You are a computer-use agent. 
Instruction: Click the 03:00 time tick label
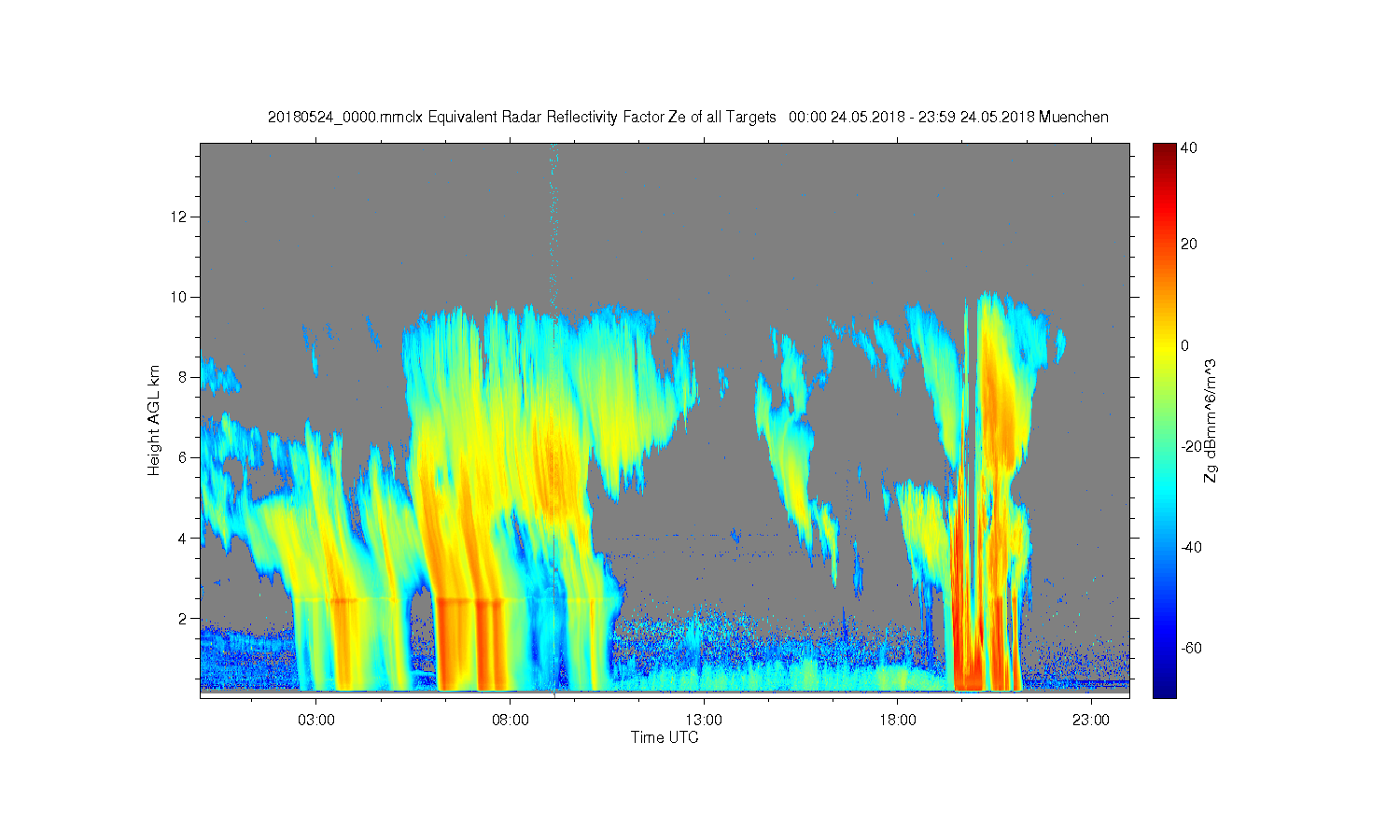click(316, 721)
